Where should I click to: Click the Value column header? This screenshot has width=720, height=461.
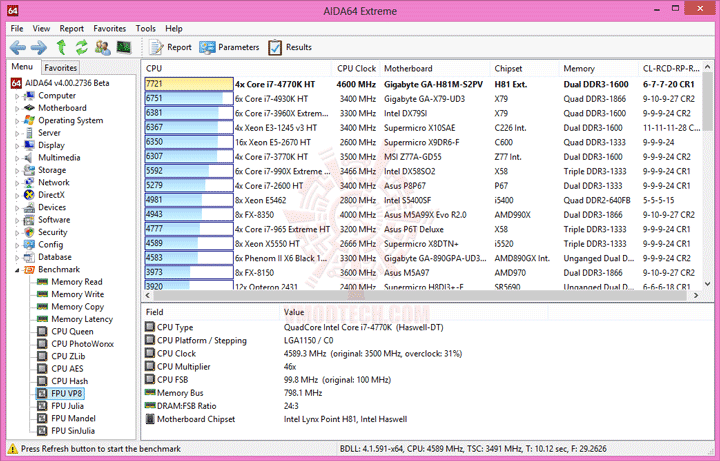pyautogui.click(x=413, y=312)
